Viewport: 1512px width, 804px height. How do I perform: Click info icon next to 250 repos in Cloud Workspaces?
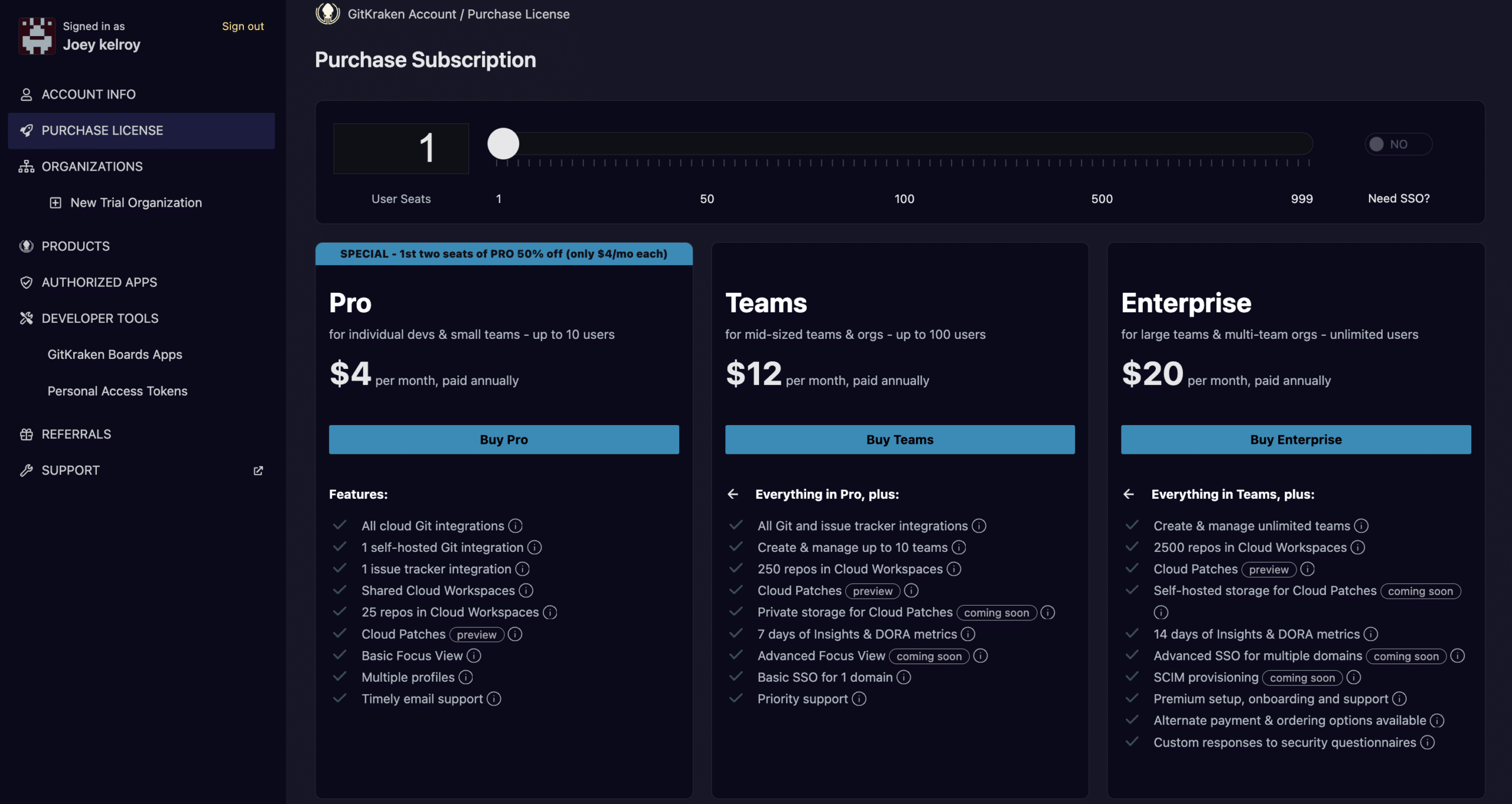[x=954, y=569]
